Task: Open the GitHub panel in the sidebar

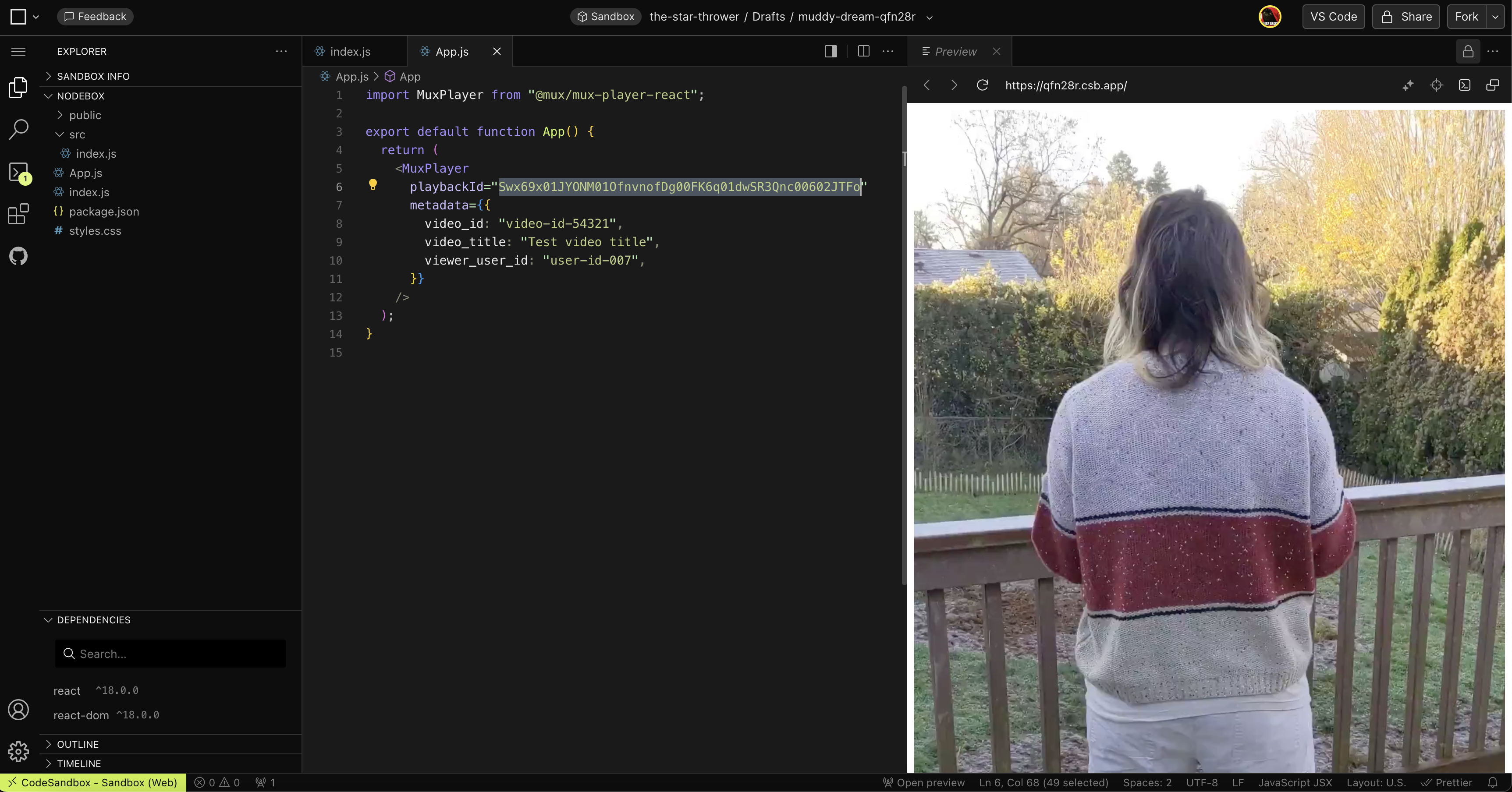Action: (x=18, y=256)
